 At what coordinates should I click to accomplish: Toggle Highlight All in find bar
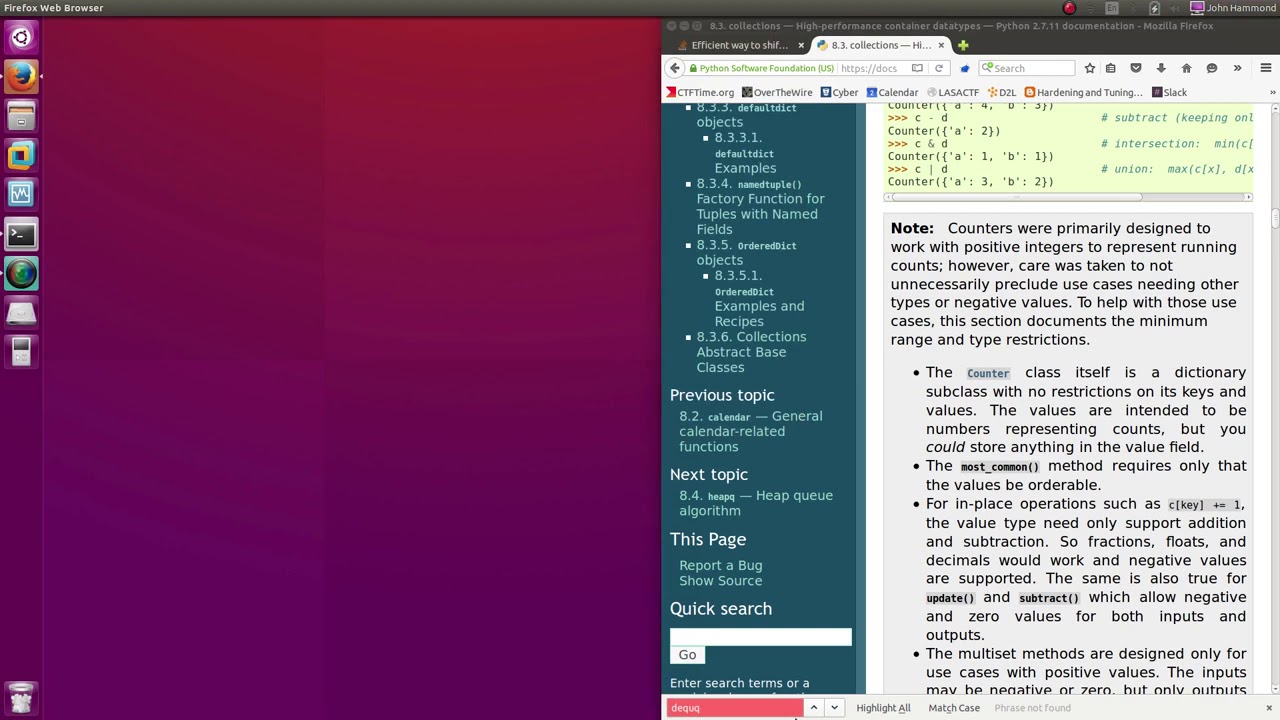(x=883, y=708)
